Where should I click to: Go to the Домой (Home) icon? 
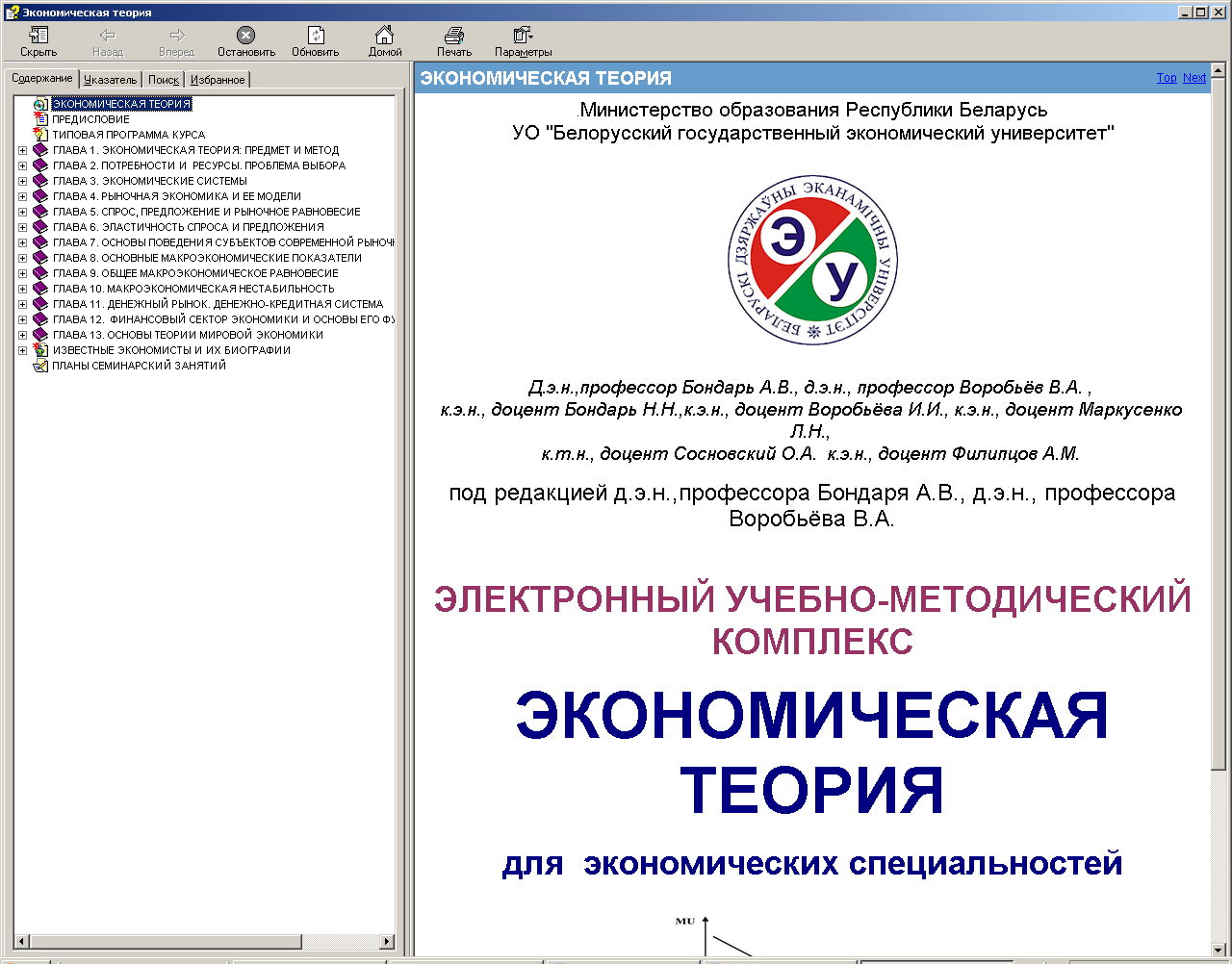(x=384, y=36)
